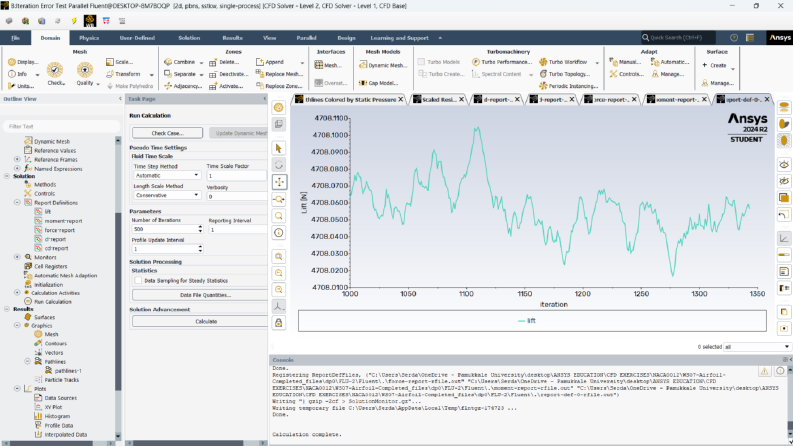Select the pathlines-1 tree item
This screenshot has width=793, height=446.
[68, 371]
